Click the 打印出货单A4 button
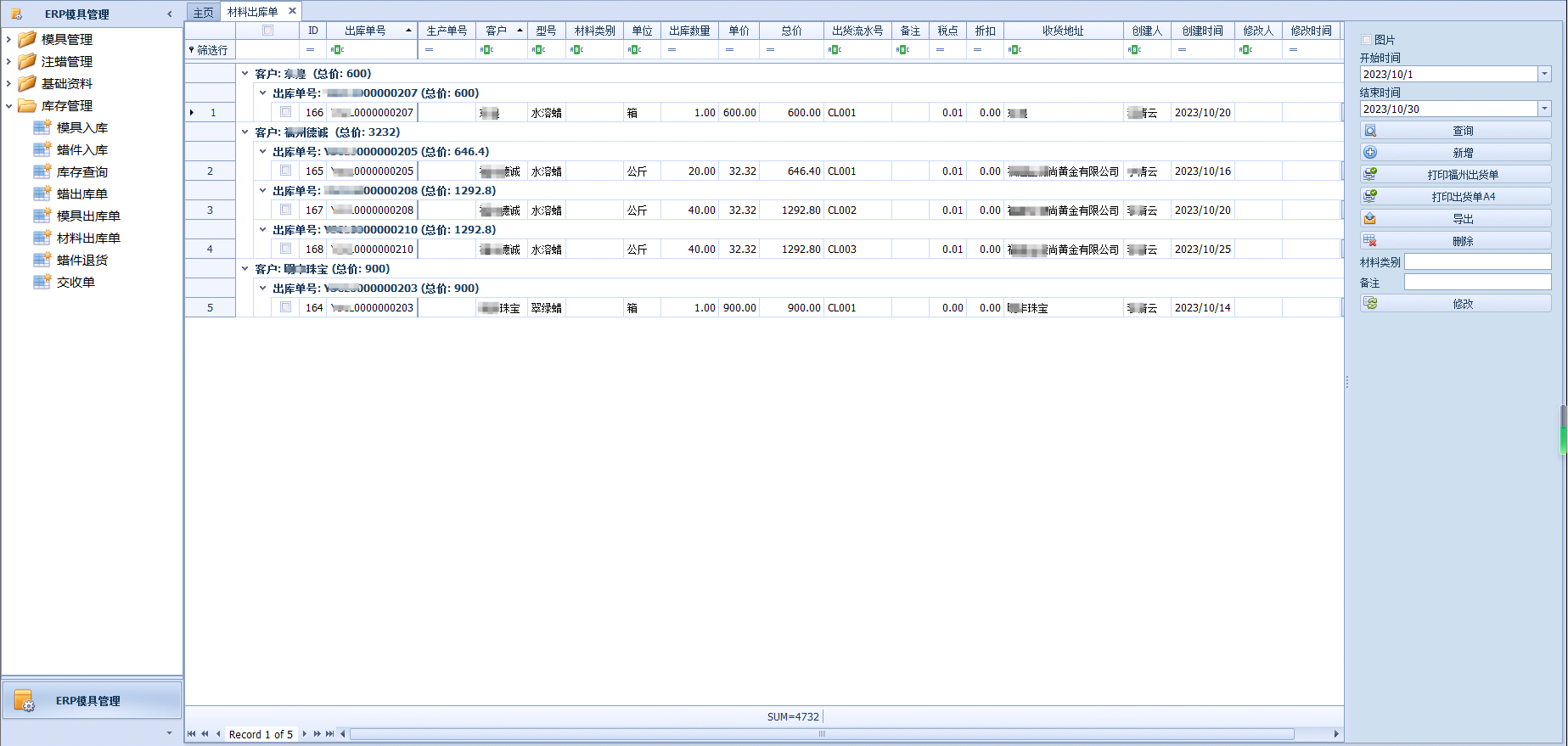The width and height of the screenshot is (1568, 746). pos(1463,197)
